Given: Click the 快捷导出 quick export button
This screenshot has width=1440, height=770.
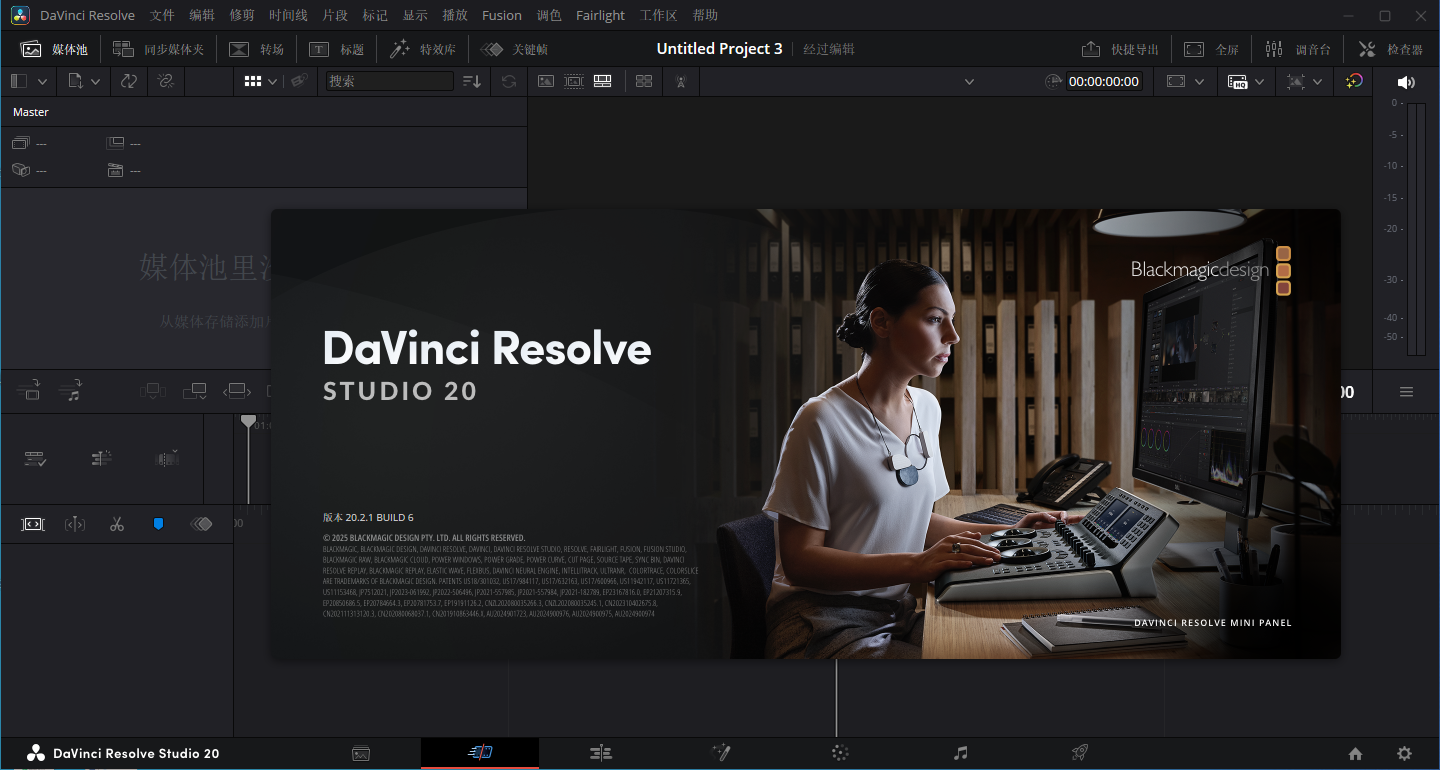Looking at the screenshot, I should point(1120,49).
